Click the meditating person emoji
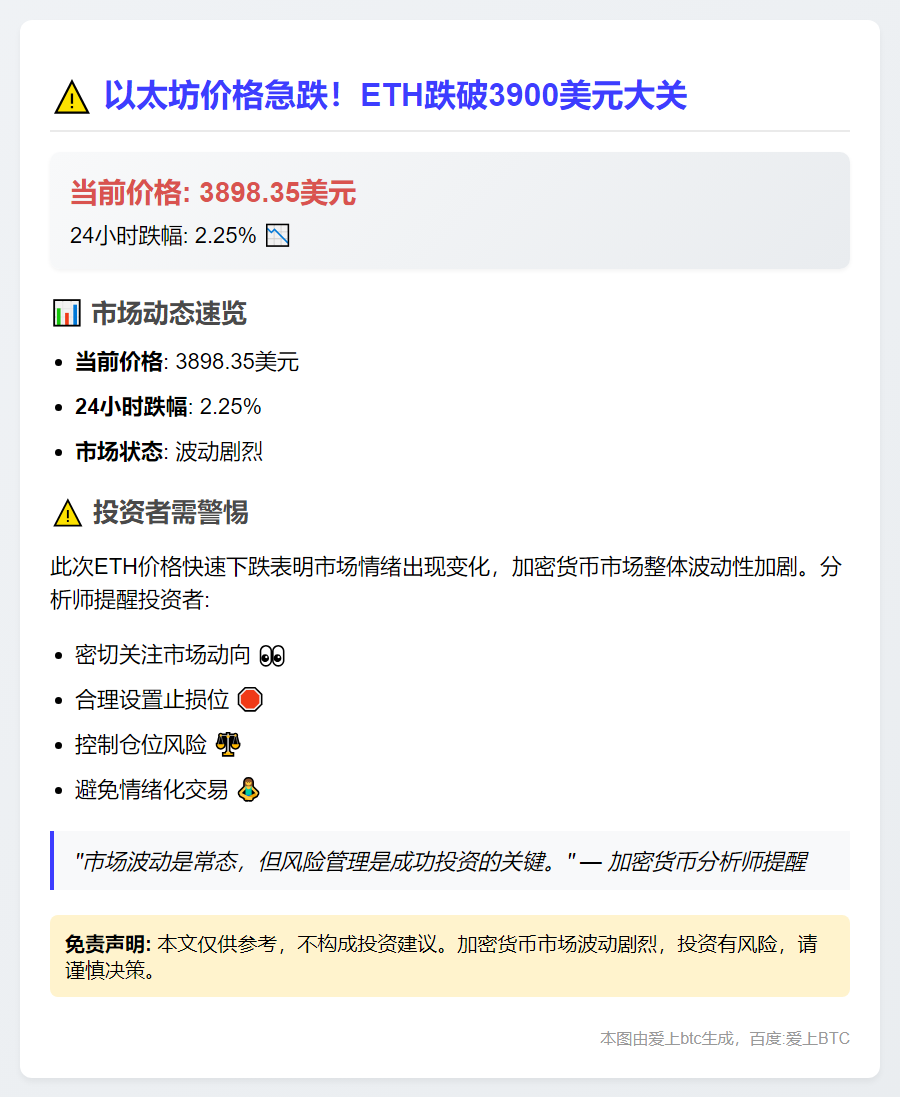Viewport: 900px width, 1097px height. pyautogui.click(x=248, y=789)
